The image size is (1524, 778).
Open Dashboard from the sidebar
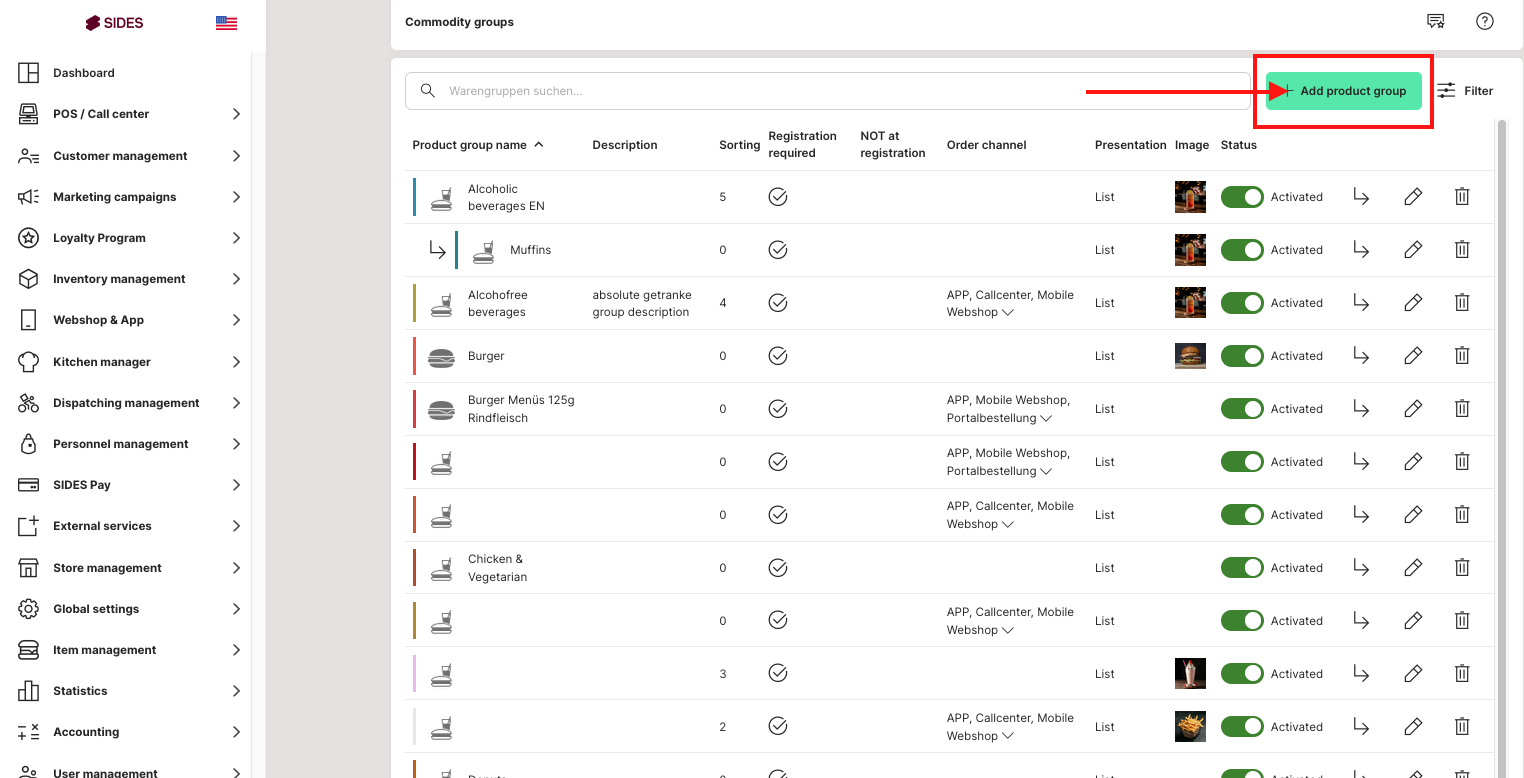pos(84,73)
